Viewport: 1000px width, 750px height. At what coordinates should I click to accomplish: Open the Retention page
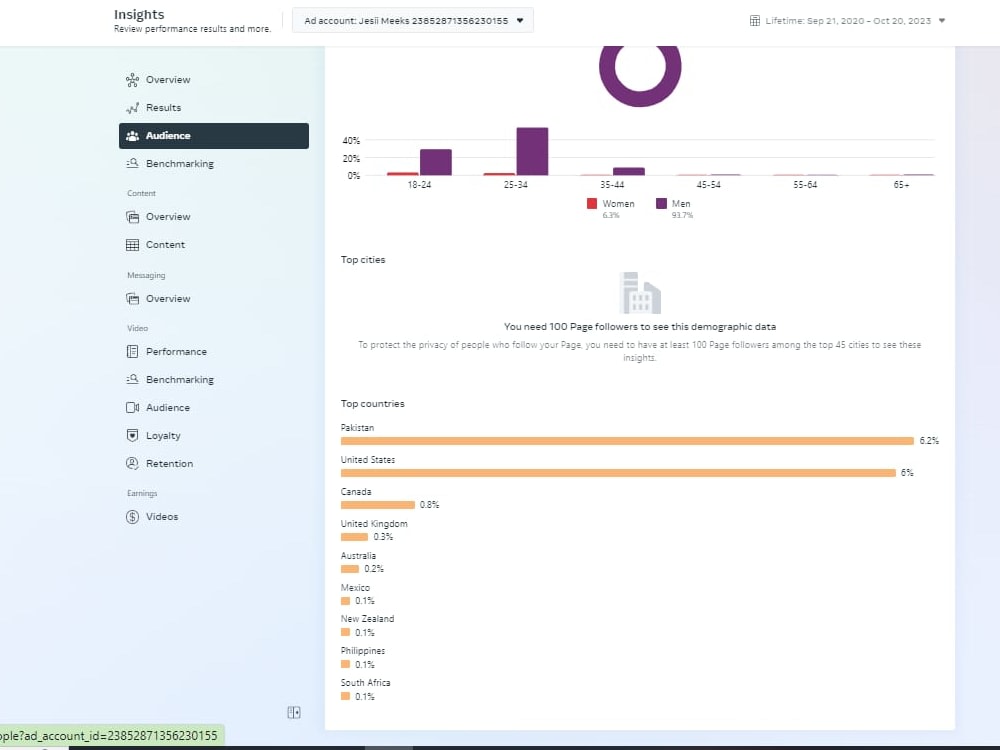point(214,464)
